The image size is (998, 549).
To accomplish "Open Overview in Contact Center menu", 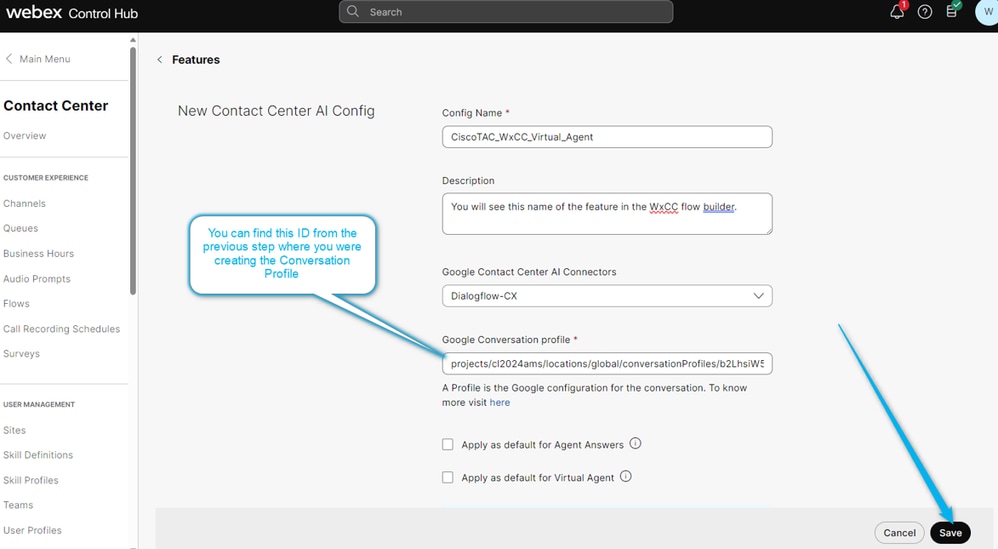I will [x=25, y=136].
